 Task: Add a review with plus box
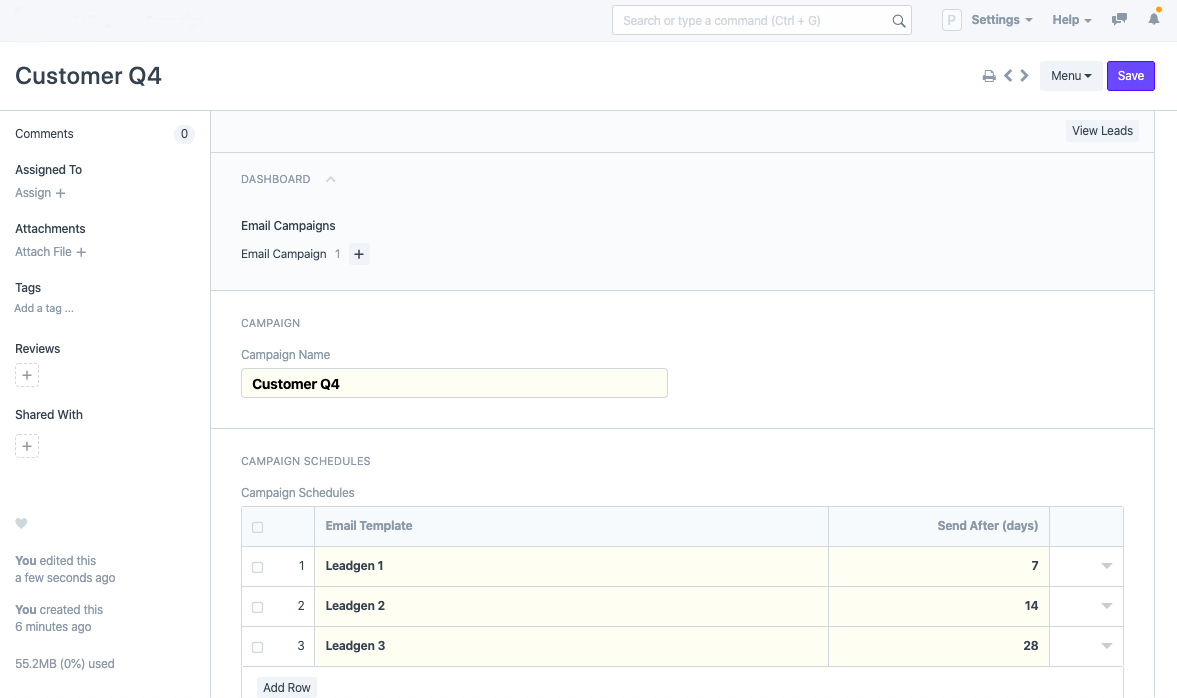(x=27, y=376)
